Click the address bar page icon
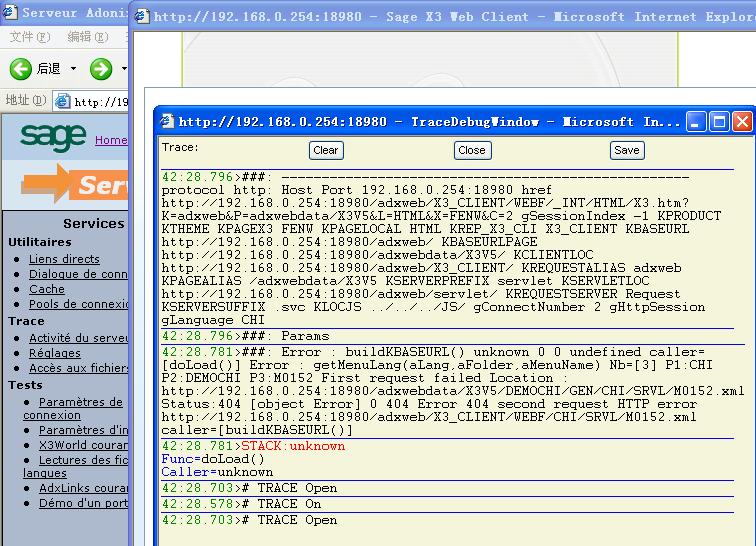Viewport: 756px width, 546px height. 62,101
